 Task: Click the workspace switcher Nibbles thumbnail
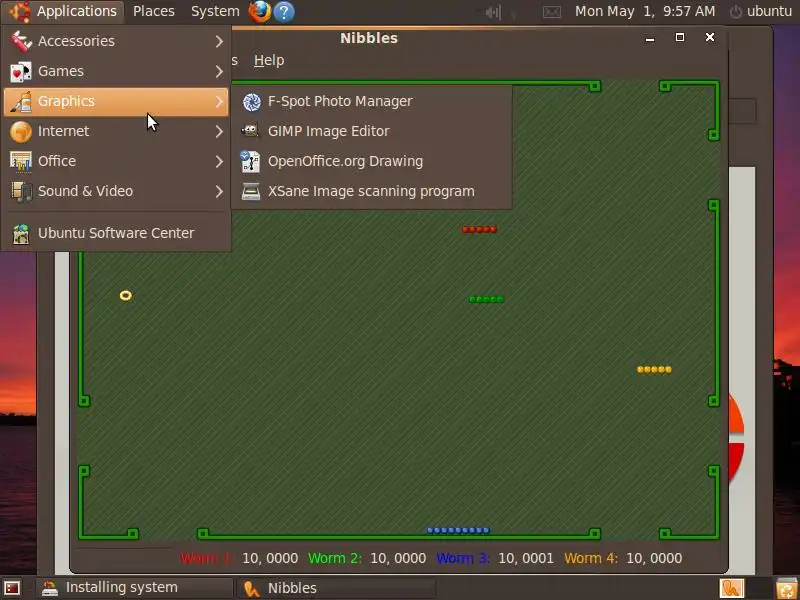(x=732, y=588)
